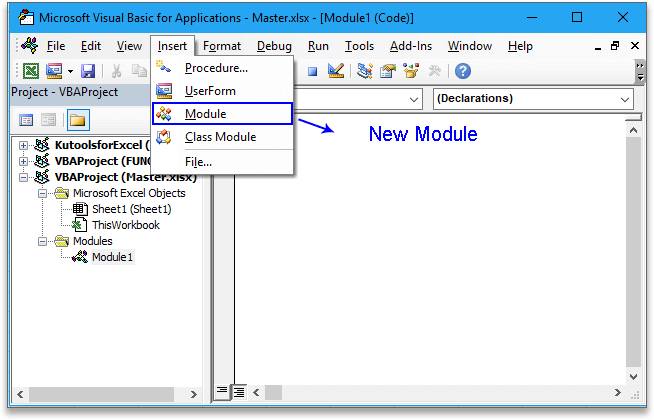This screenshot has height=420, width=654.
Task: Expand the KutoolsforExcel project node
Action: pyautogui.click(x=23, y=145)
